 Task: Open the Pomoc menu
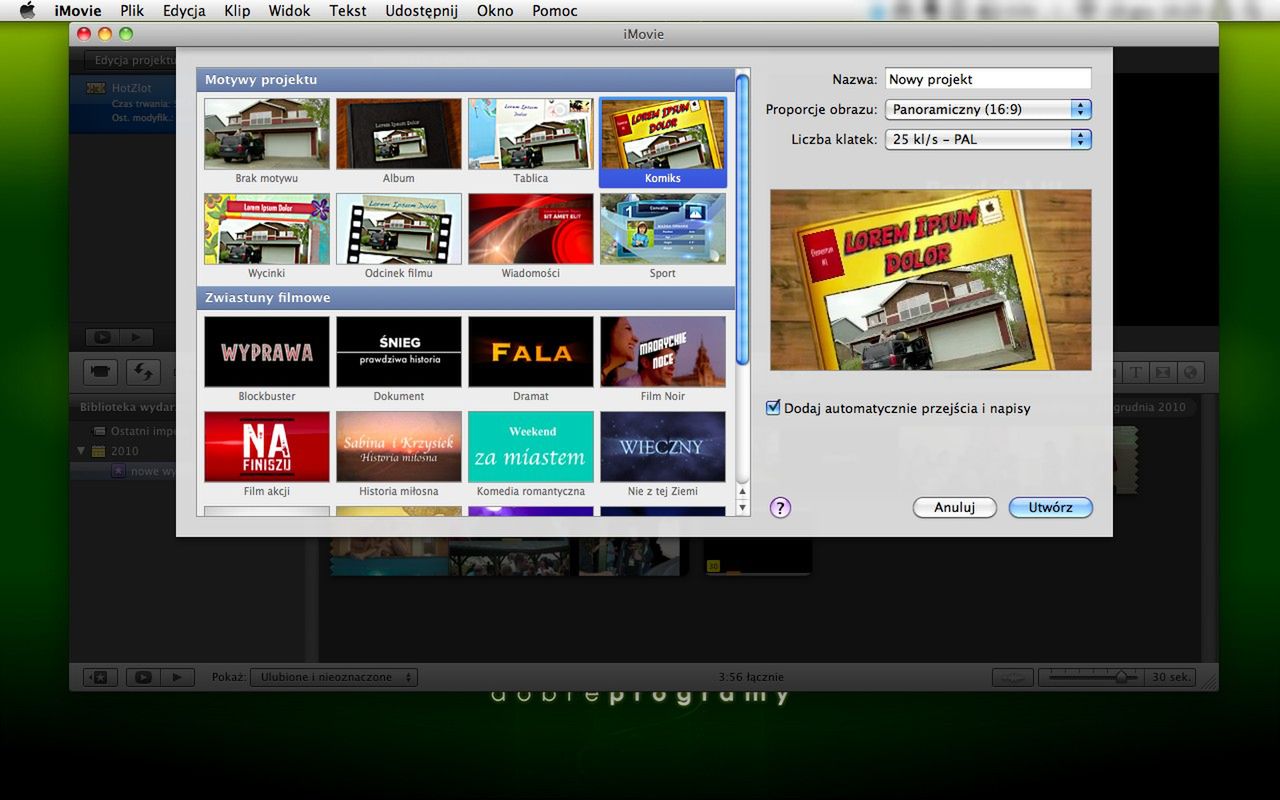click(555, 11)
